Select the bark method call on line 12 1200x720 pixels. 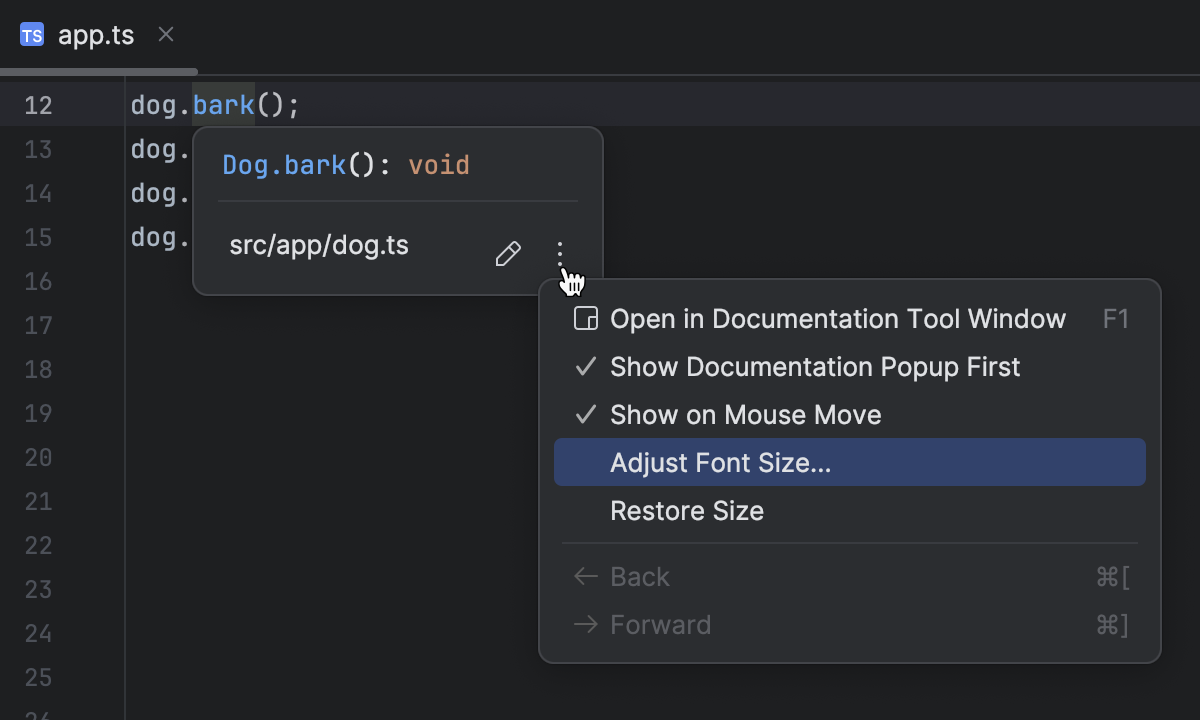[x=224, y=104]
